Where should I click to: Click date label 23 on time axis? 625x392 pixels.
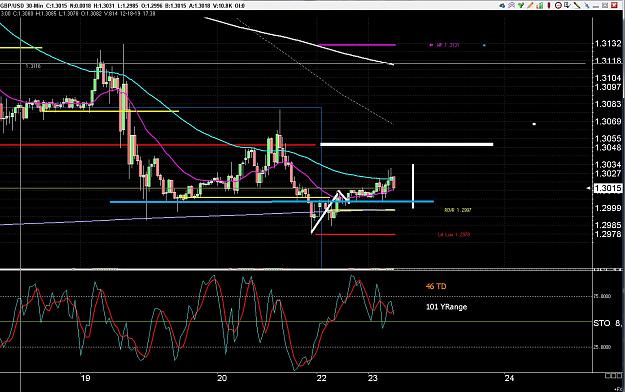(372, 378)
